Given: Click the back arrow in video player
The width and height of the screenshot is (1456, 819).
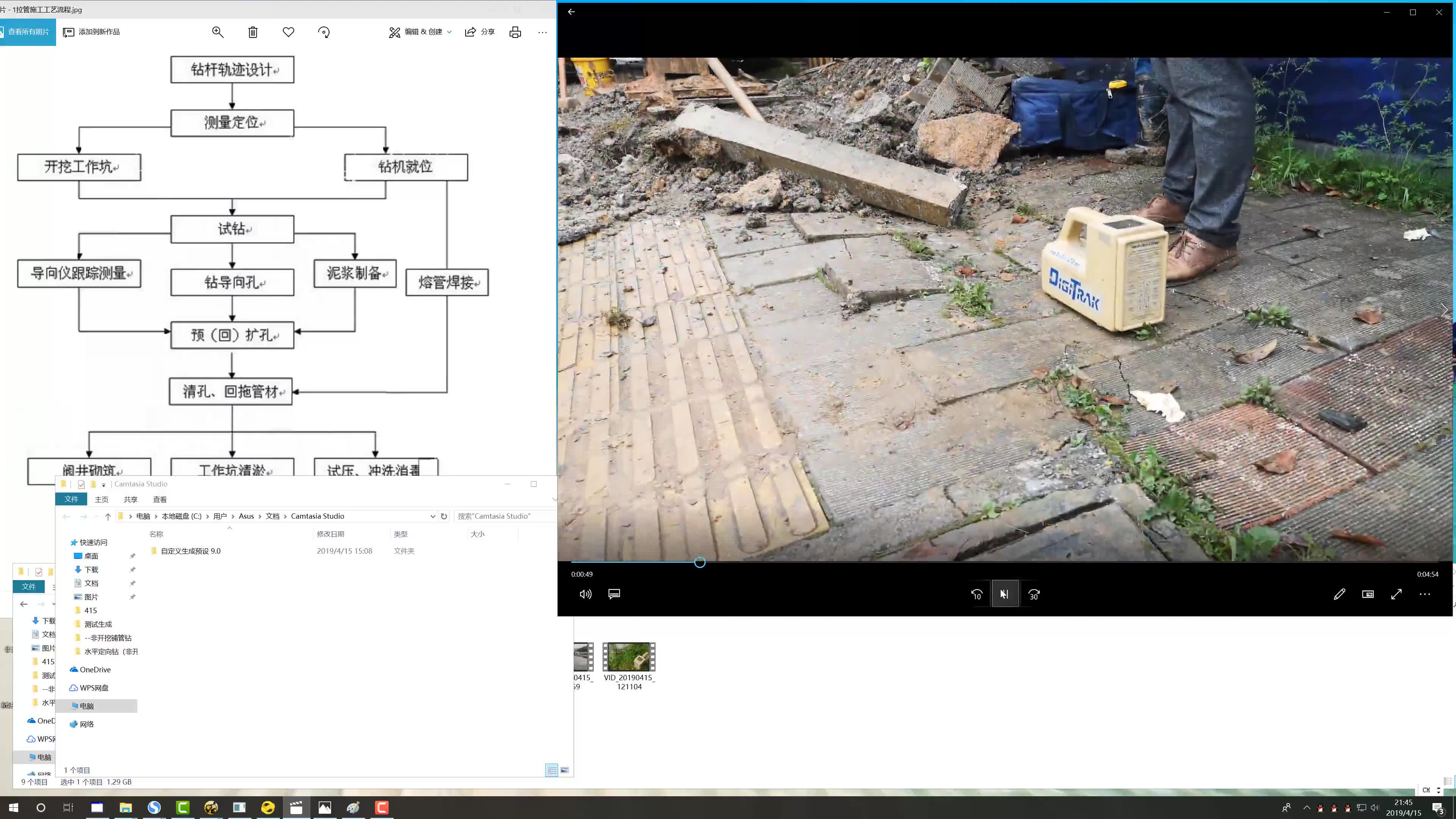Looking at the screenshot, I should [x=571, y=11].
